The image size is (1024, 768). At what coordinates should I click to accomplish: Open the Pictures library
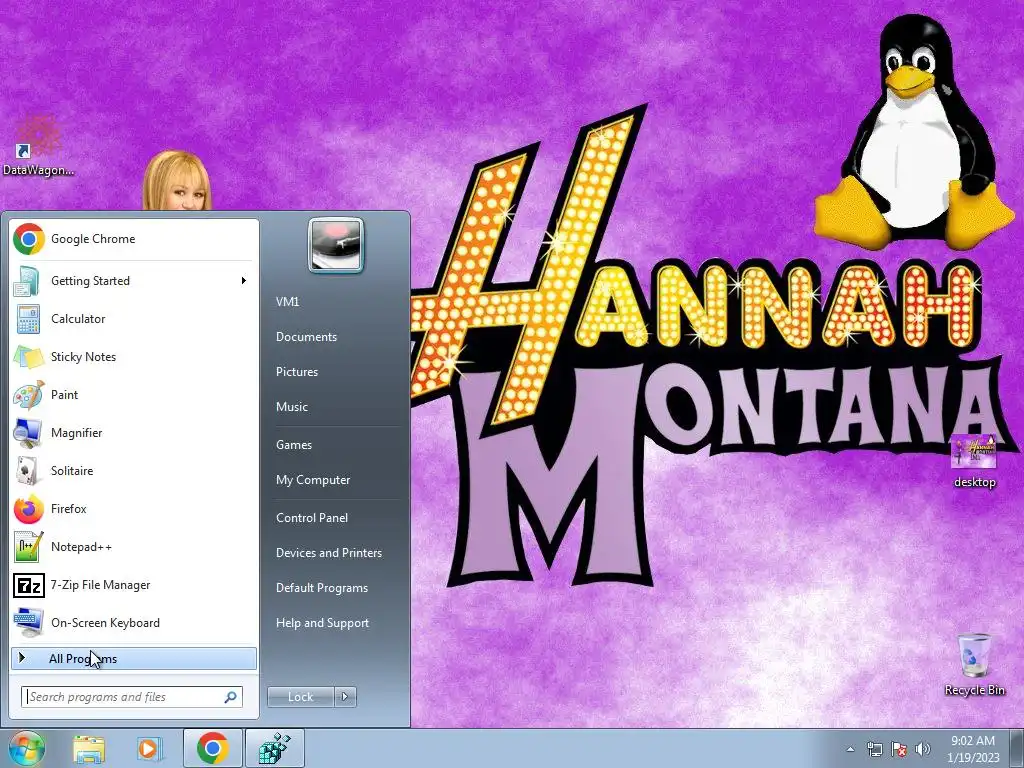click(297, 372)
